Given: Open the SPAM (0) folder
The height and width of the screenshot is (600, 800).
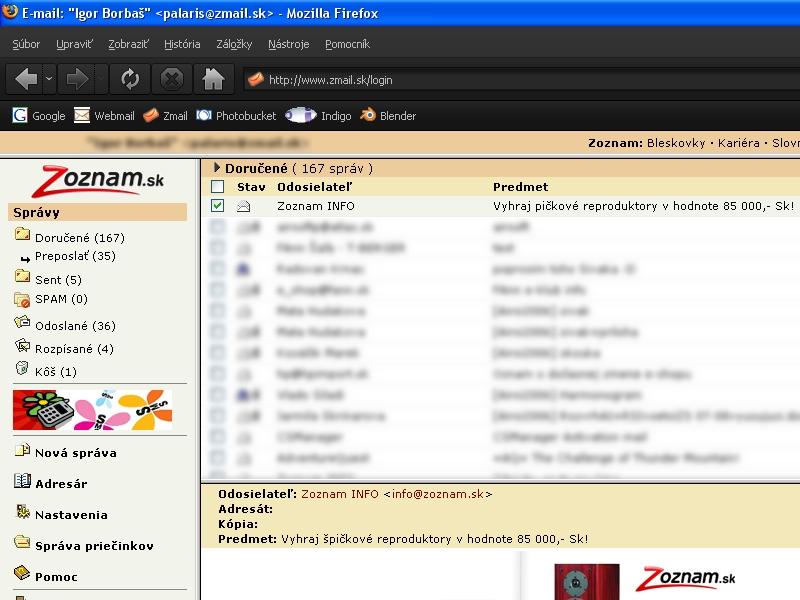Looking at the screenshot, I should tap(61, 299).
